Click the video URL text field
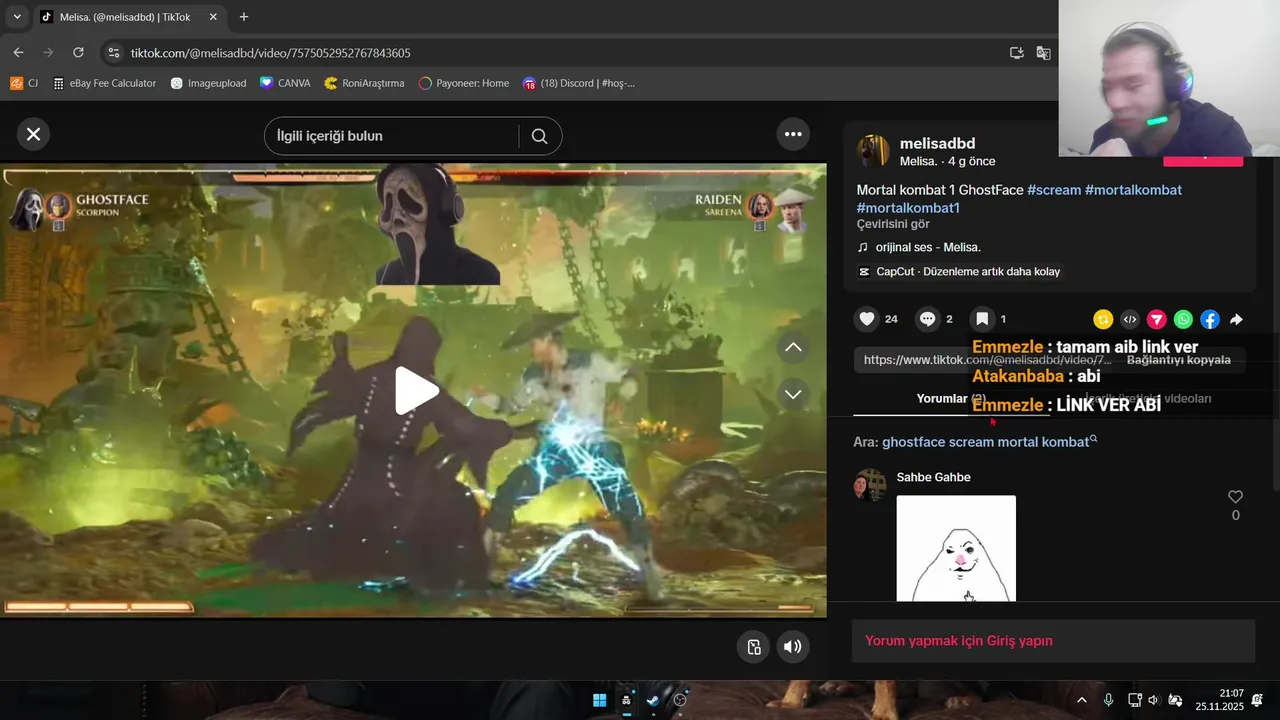The width and height of the screenshot is (1280, 720). [987, 360]
